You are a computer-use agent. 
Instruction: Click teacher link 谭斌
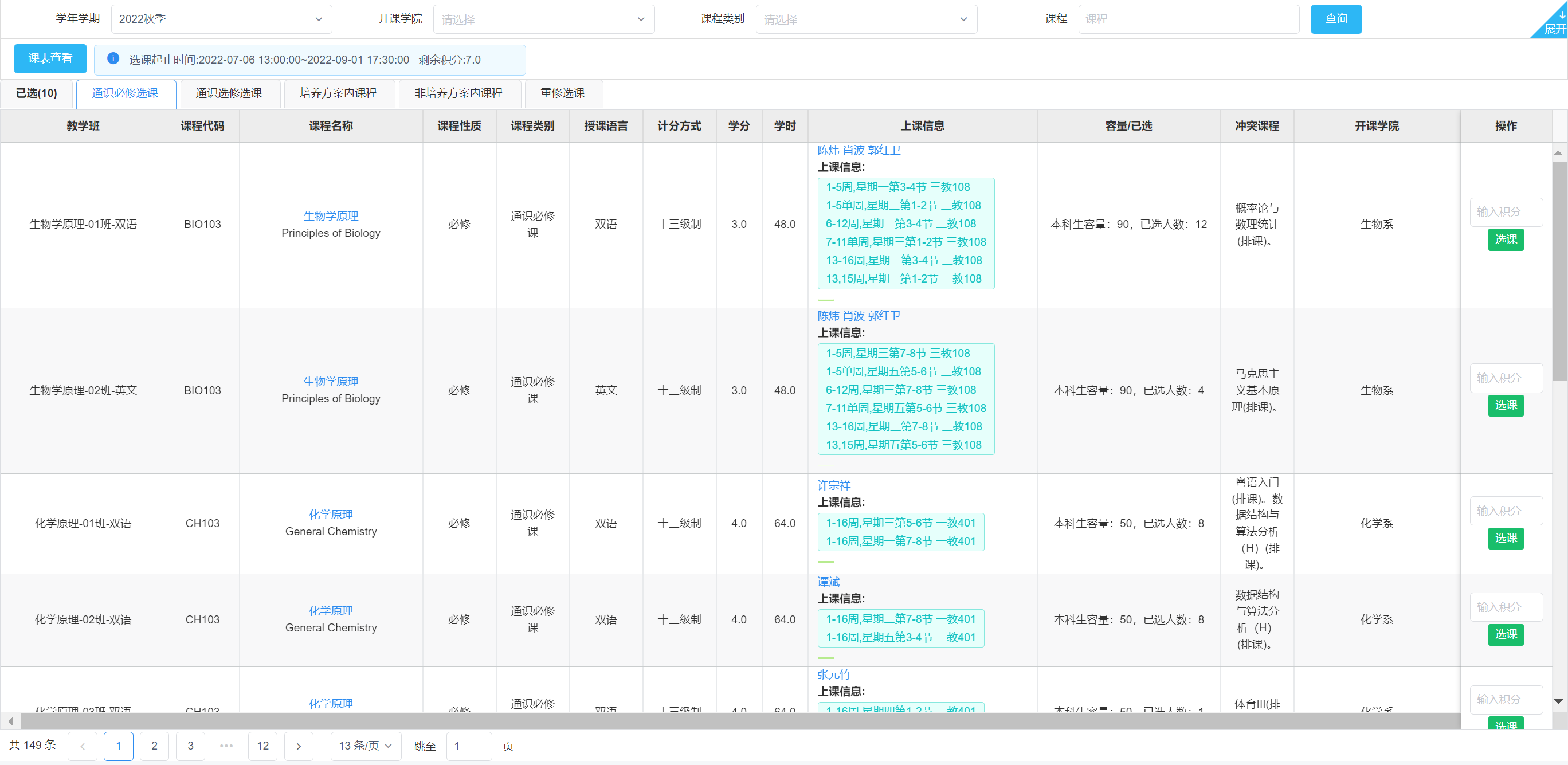(829, 582)
